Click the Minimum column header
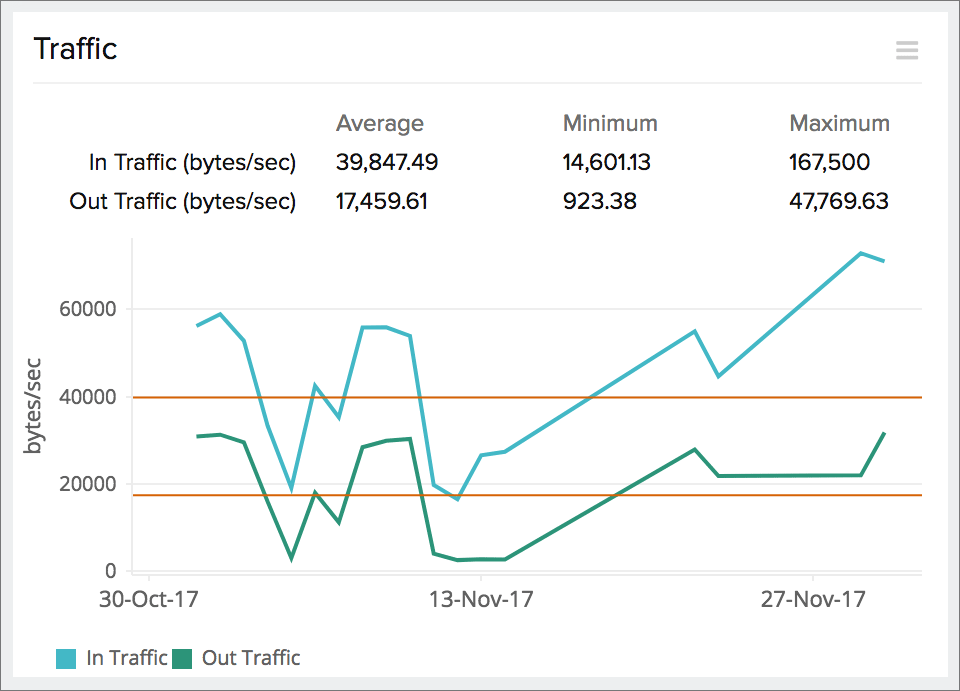Viewport: 960px width, 691px height. 610,123
